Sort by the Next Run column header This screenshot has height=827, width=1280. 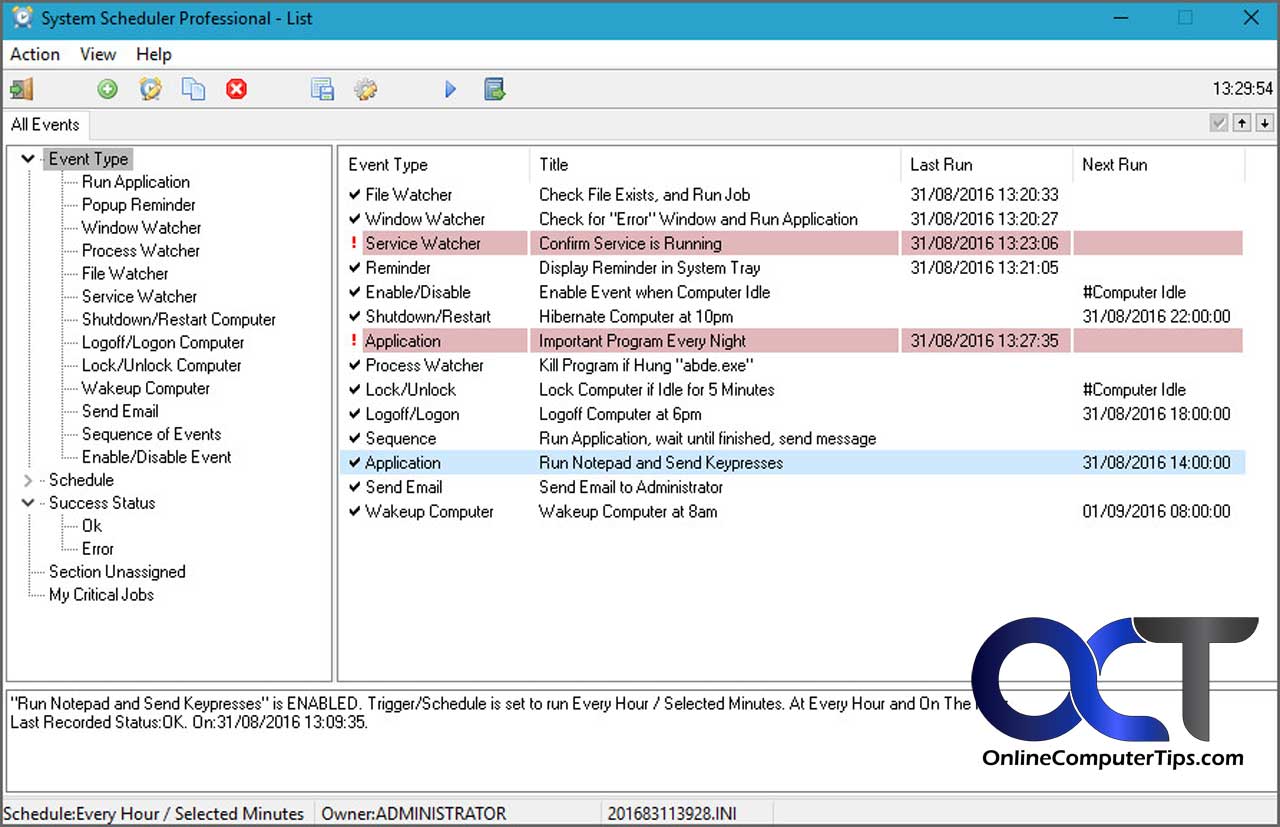1159,165
